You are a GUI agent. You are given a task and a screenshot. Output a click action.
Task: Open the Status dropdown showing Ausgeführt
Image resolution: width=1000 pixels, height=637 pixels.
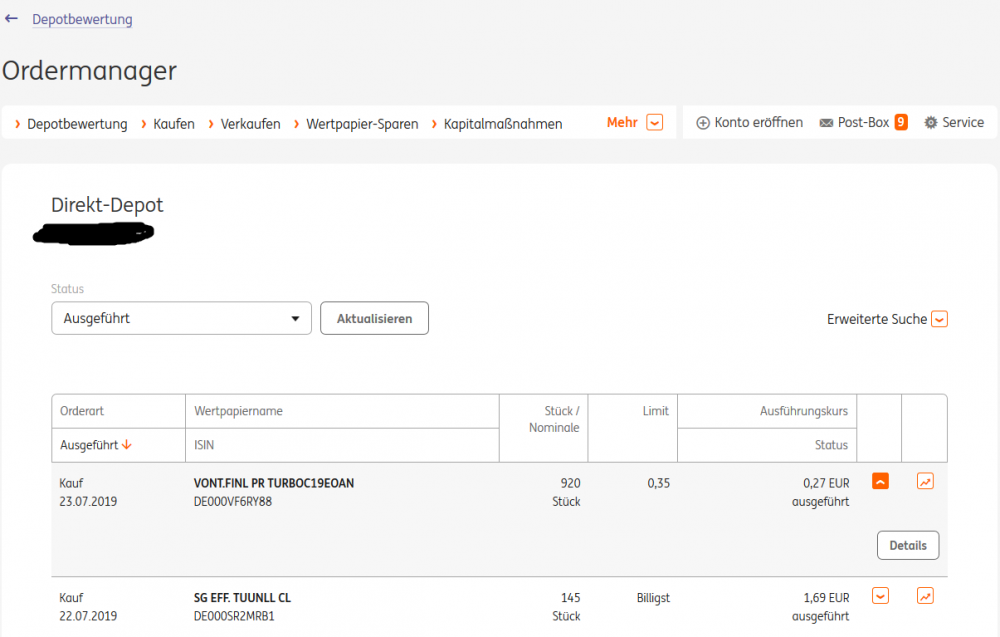[x=181, y=319]
